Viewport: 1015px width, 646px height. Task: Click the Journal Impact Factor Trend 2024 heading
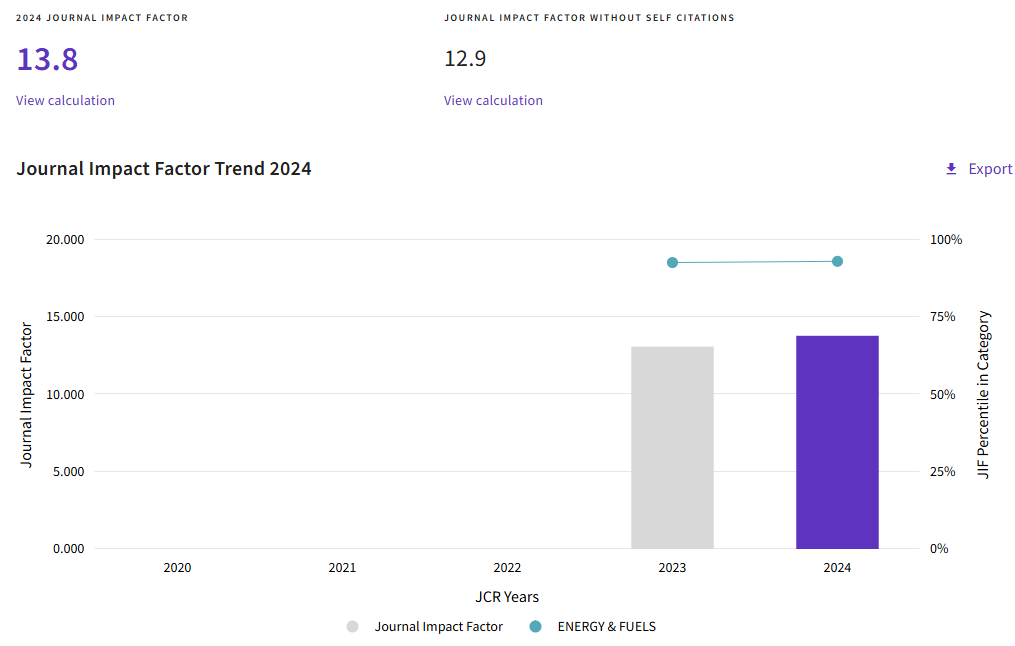[x=164, y=169]
